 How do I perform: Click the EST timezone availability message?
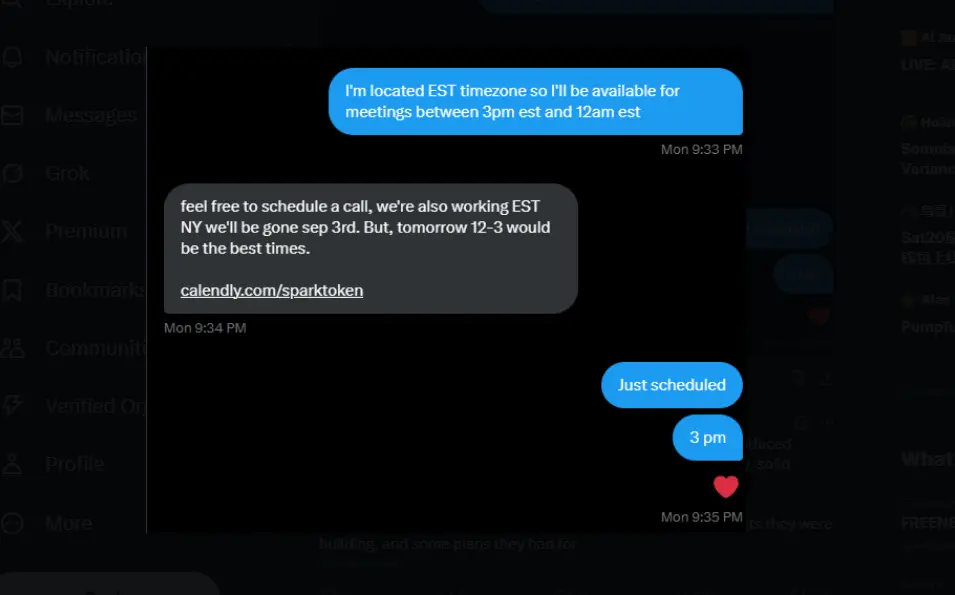[535, 101]
